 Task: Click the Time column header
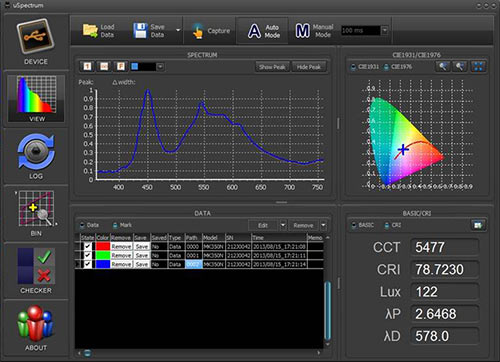tap(279, 238)
